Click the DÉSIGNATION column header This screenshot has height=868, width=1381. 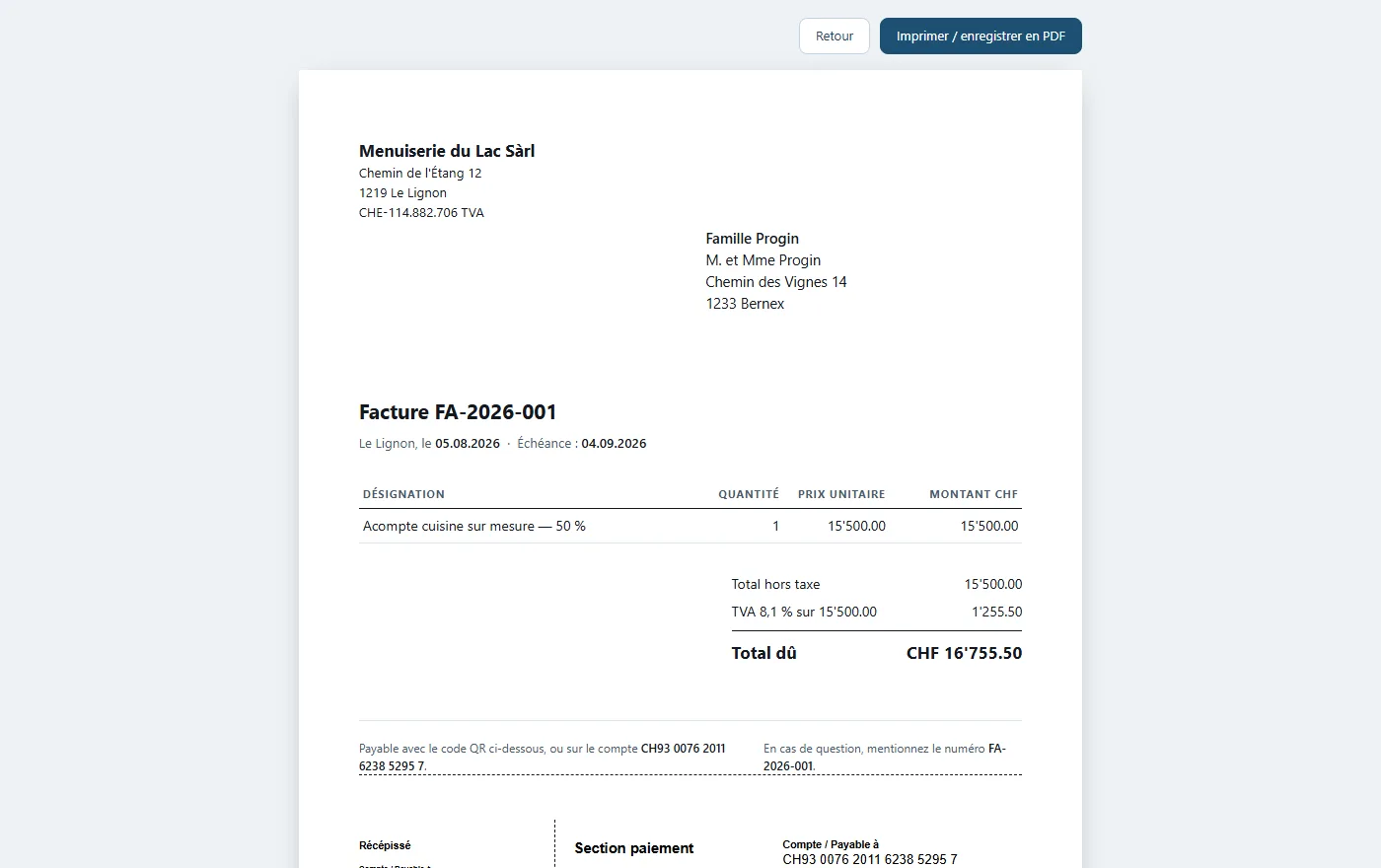pos(403,494)
